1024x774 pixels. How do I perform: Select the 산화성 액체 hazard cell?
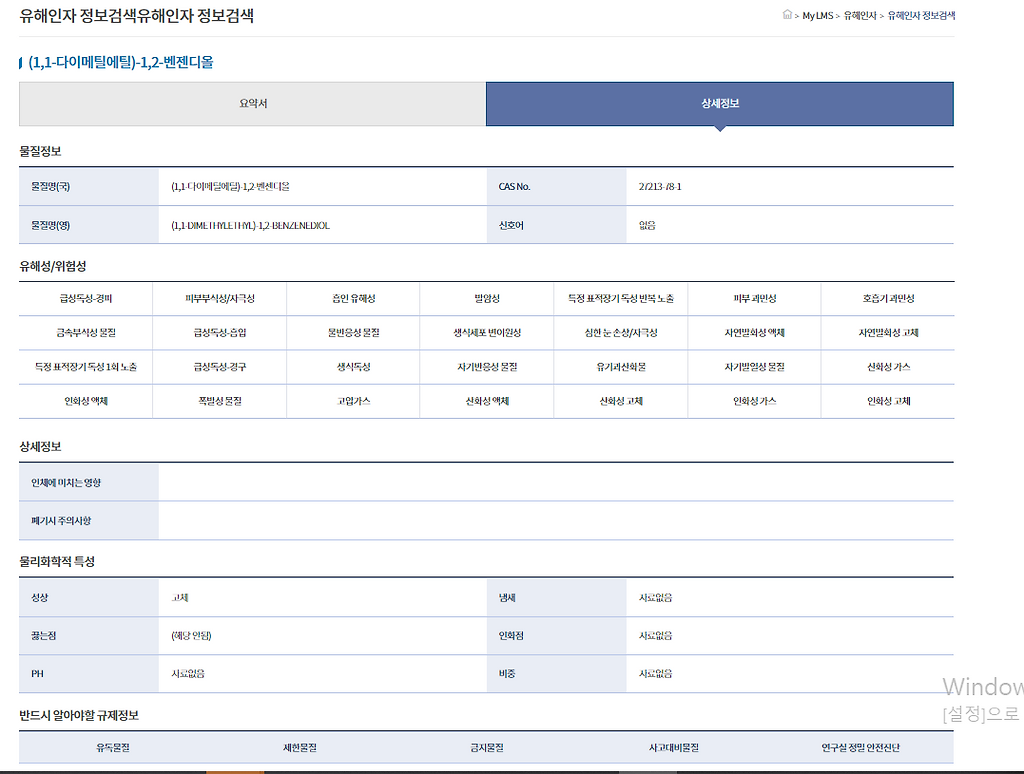(x=487, y=401)
